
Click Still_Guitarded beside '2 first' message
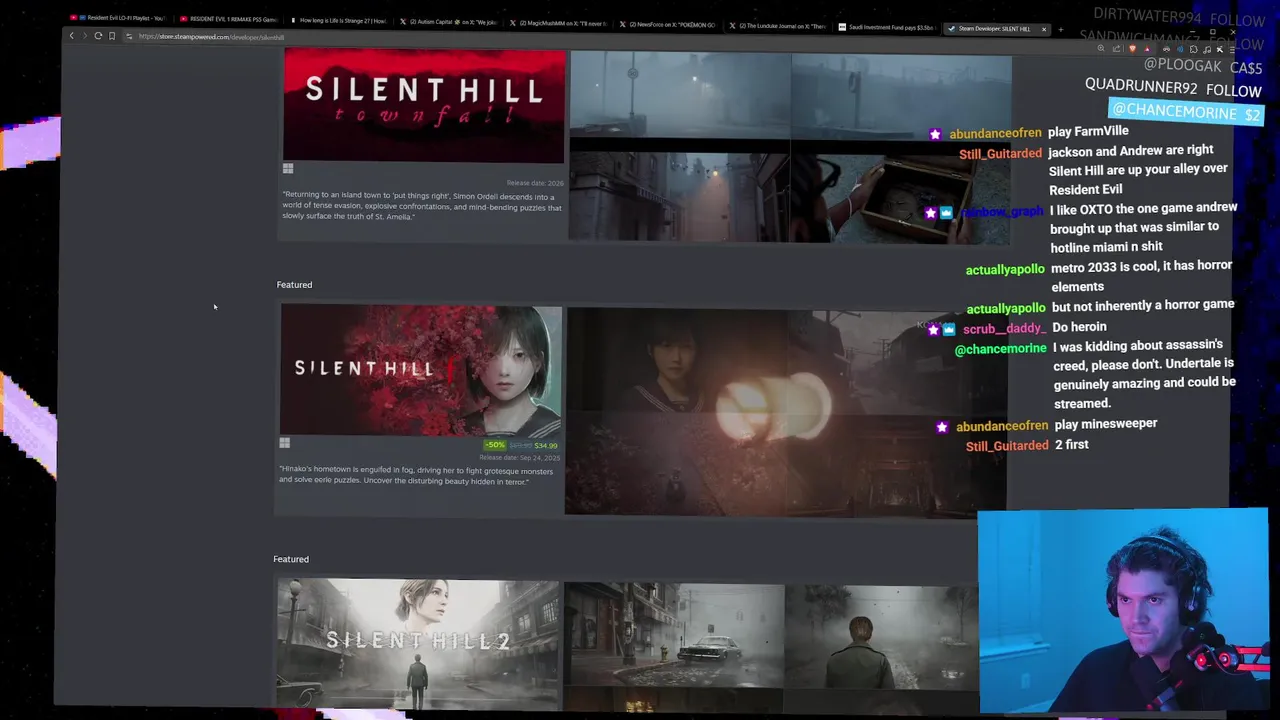point(1007,446)
